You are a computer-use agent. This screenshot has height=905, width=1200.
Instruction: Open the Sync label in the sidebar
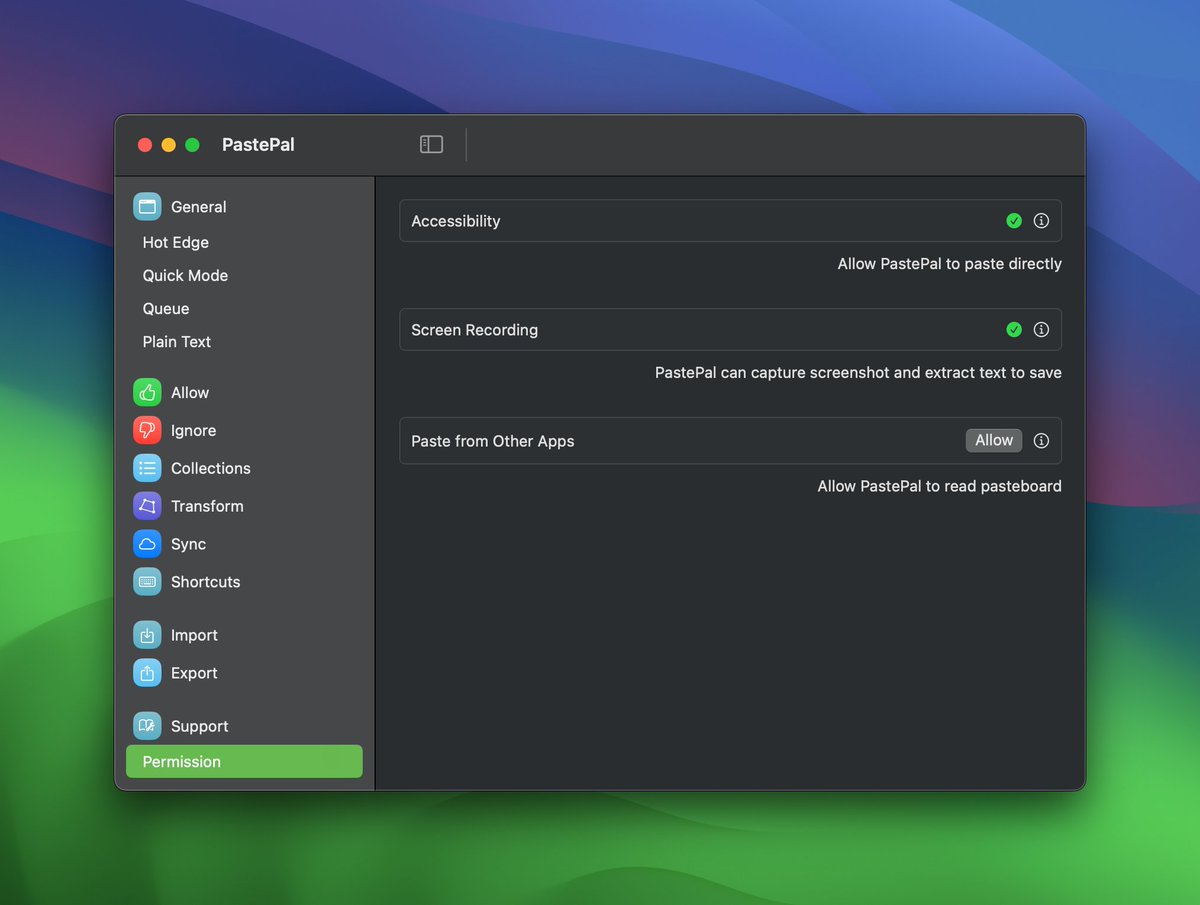tap(188, 544)
